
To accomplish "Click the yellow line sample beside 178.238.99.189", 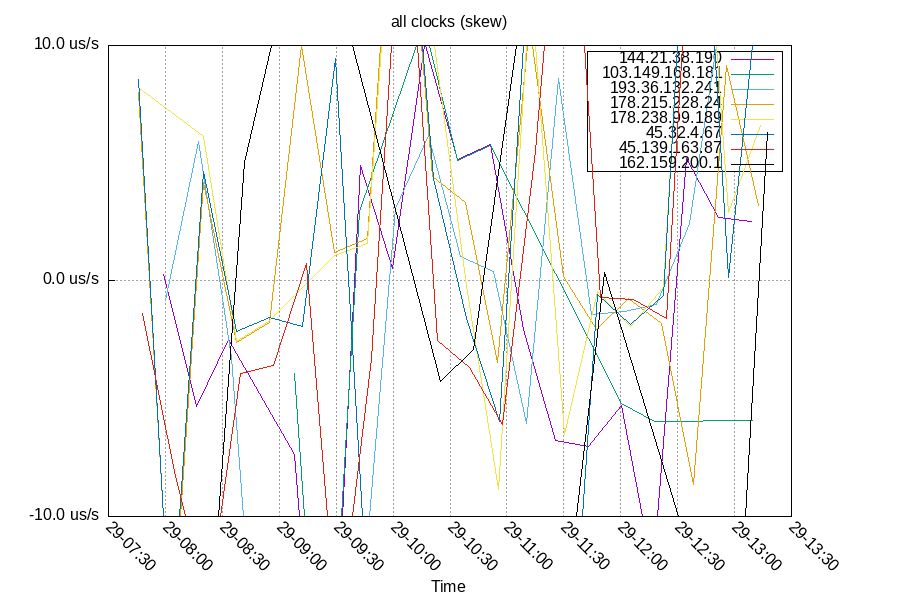I will coord(752,118).
